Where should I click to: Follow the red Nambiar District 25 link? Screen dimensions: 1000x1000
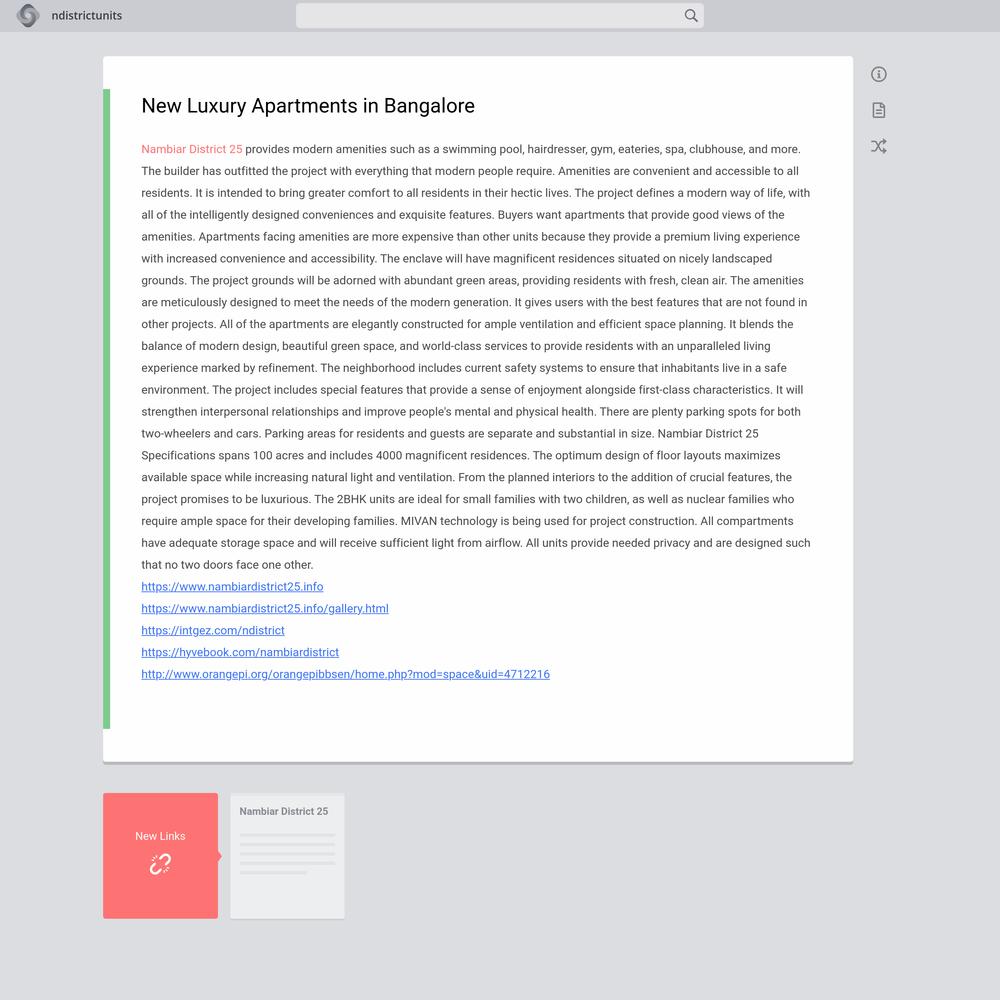(x=192, y=149)
